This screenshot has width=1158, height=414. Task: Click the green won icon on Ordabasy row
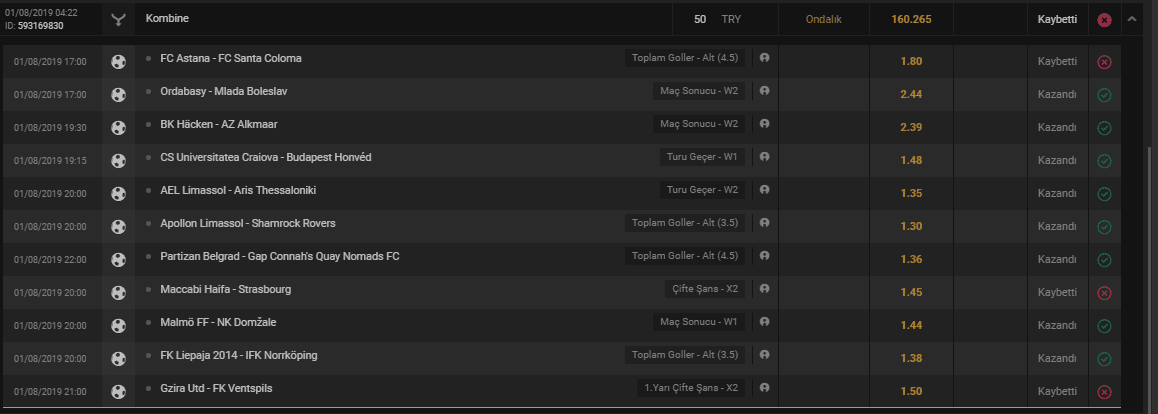tap(1104, 95)
